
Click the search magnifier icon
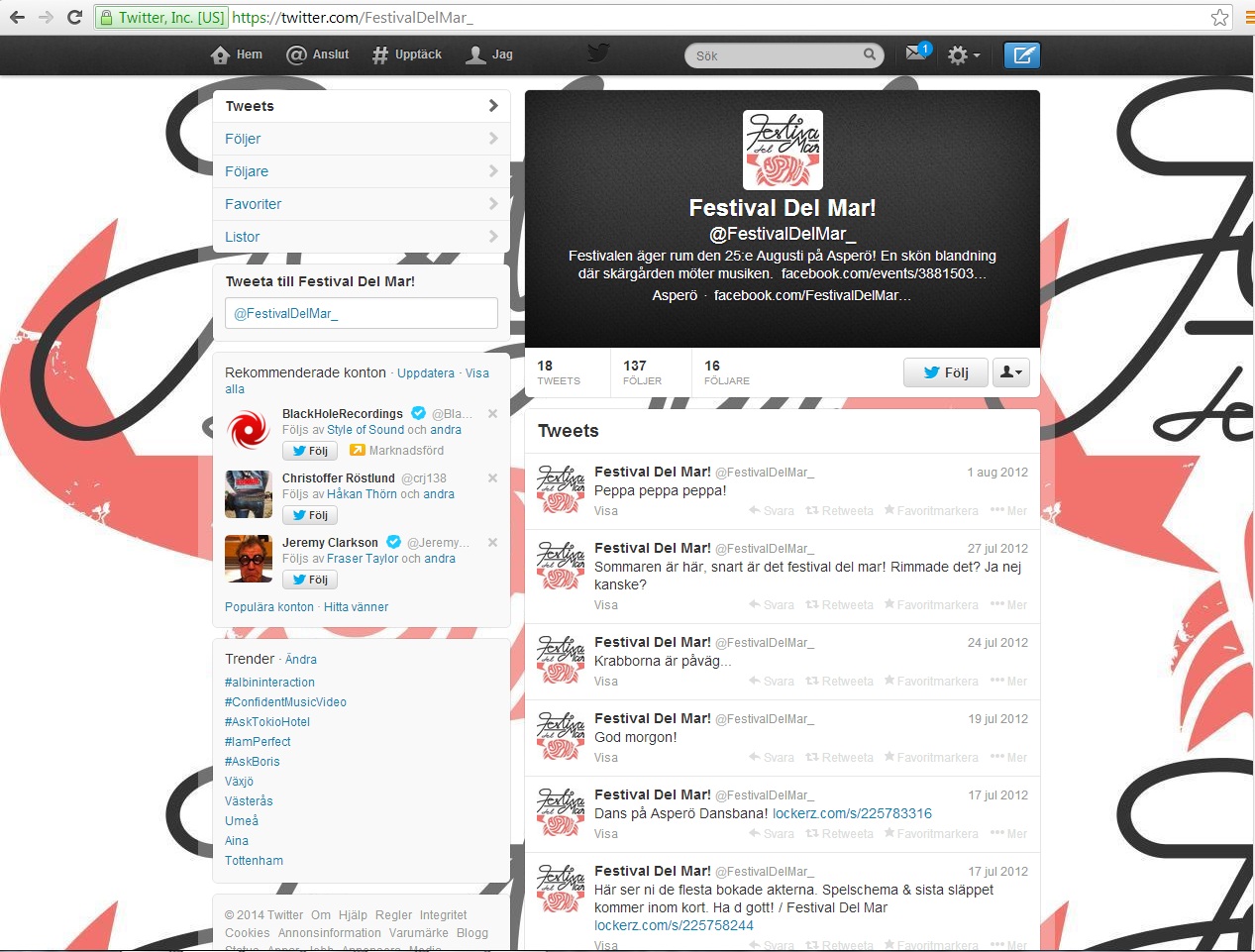(869, 54)
